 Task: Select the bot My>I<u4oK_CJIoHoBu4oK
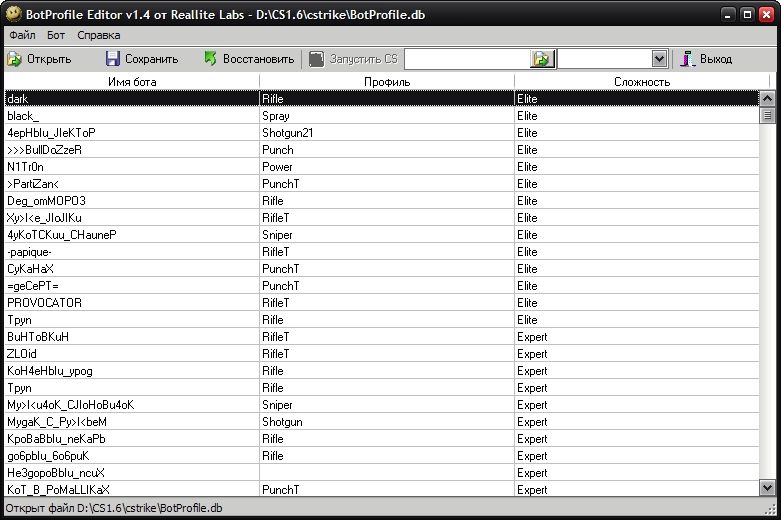pyautogui.click(x=382, y=404)
